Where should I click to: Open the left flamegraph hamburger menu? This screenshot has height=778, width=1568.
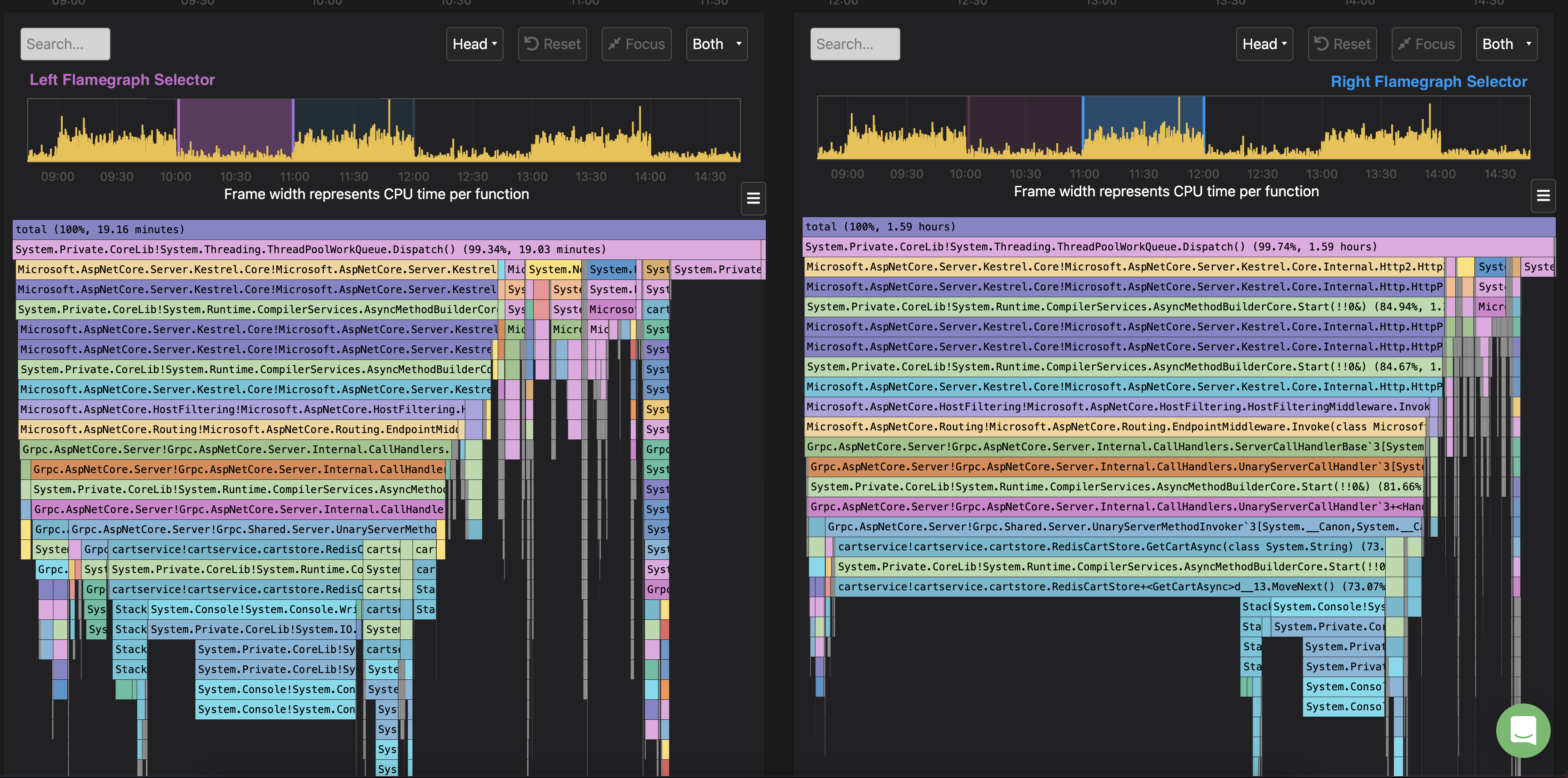753,199
